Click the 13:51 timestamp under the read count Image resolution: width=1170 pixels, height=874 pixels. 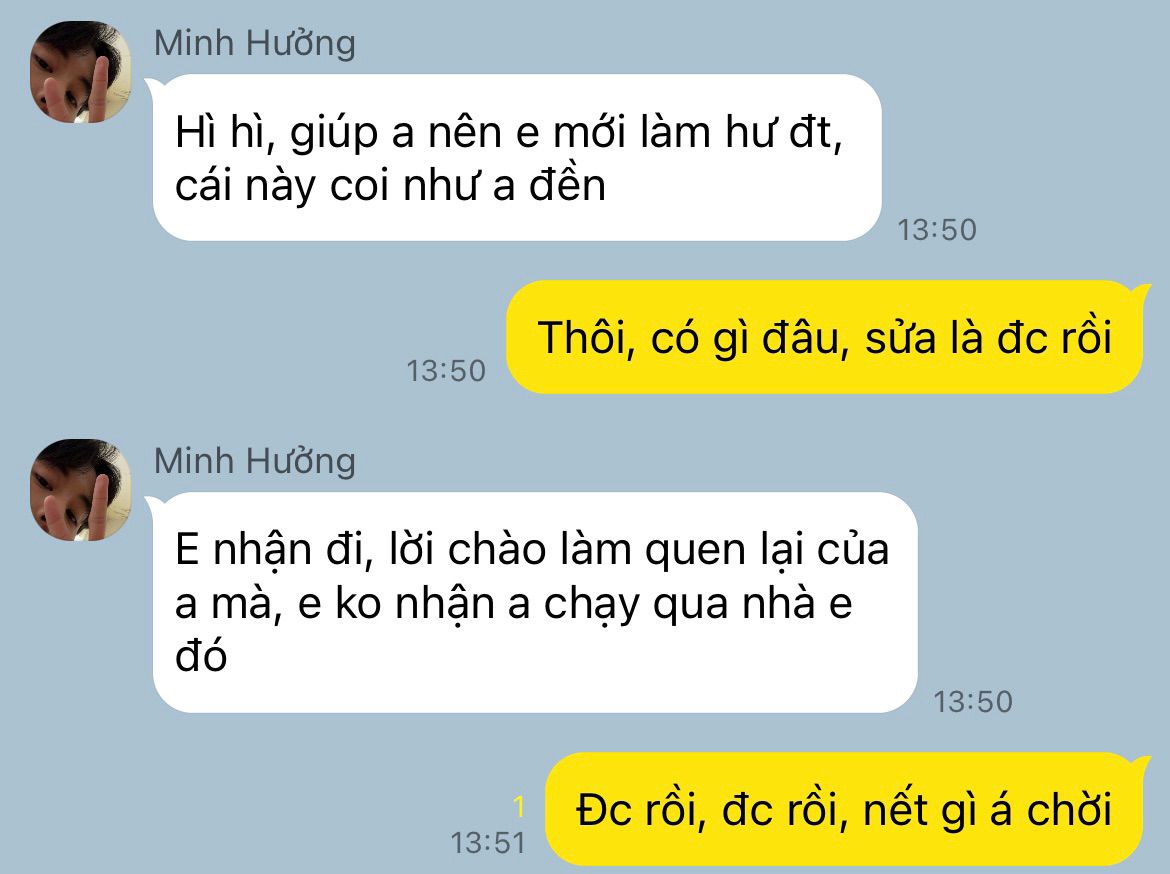tap(488, 843)
